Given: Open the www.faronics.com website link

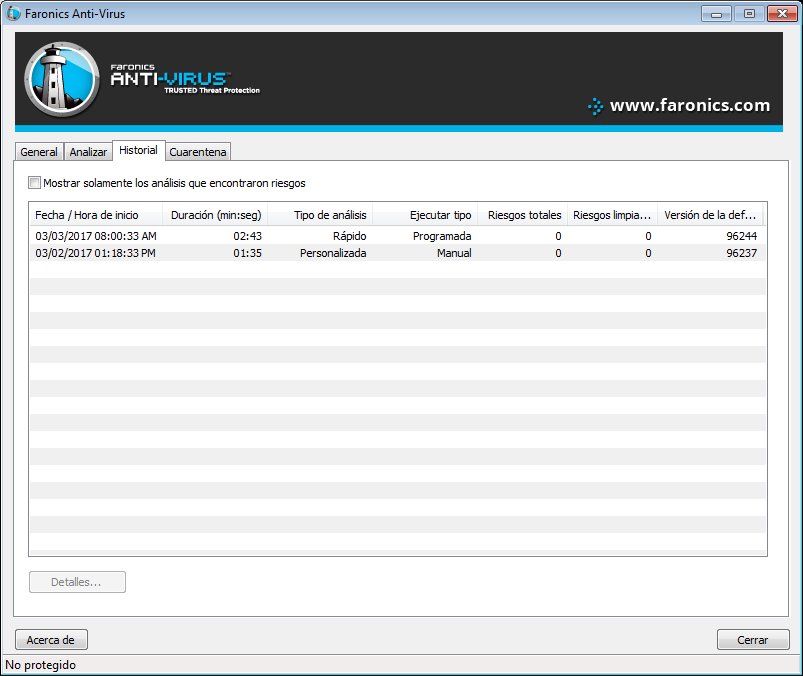Looking at the screenshot, I should [x=689, y=105].
